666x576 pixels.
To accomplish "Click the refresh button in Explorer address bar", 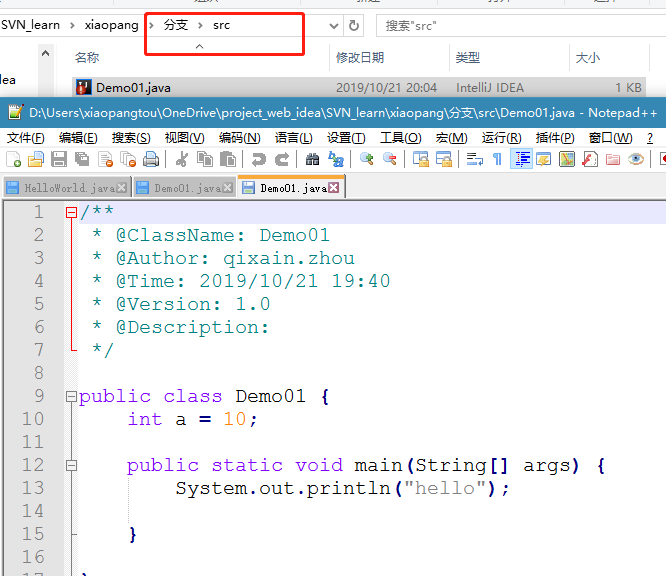I will pos(353,26).
